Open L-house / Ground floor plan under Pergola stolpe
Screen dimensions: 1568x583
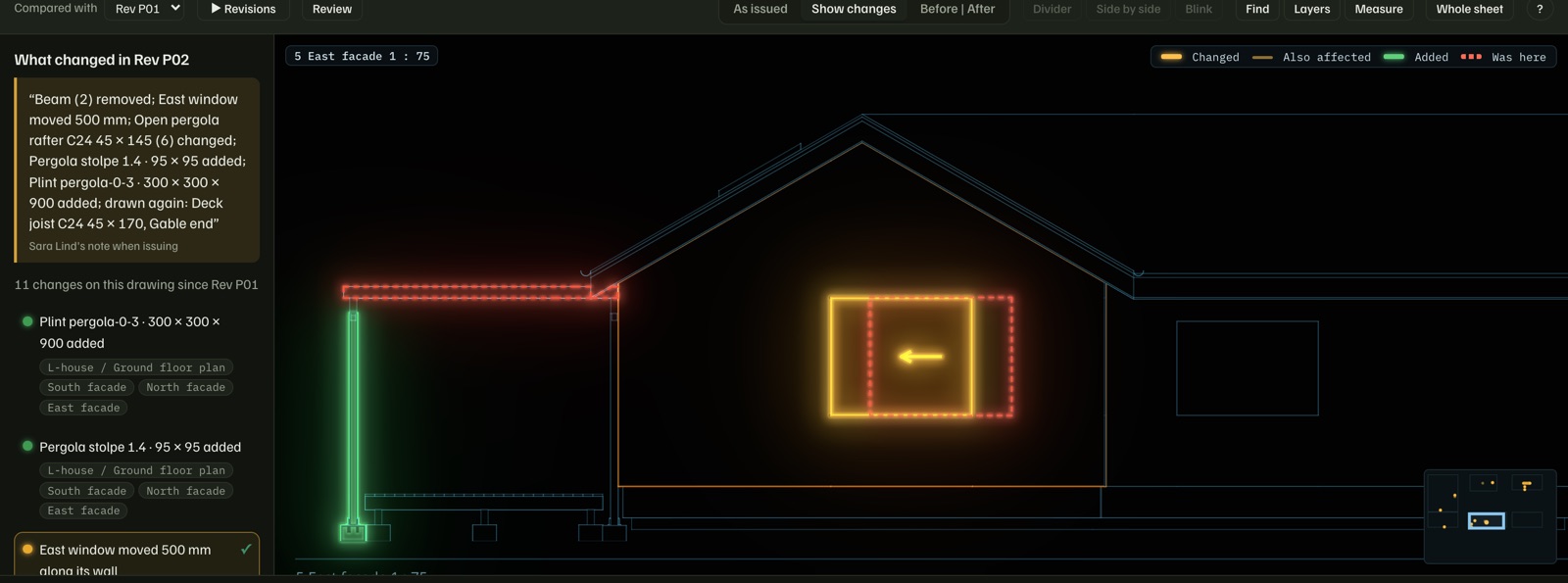(136, 470)
